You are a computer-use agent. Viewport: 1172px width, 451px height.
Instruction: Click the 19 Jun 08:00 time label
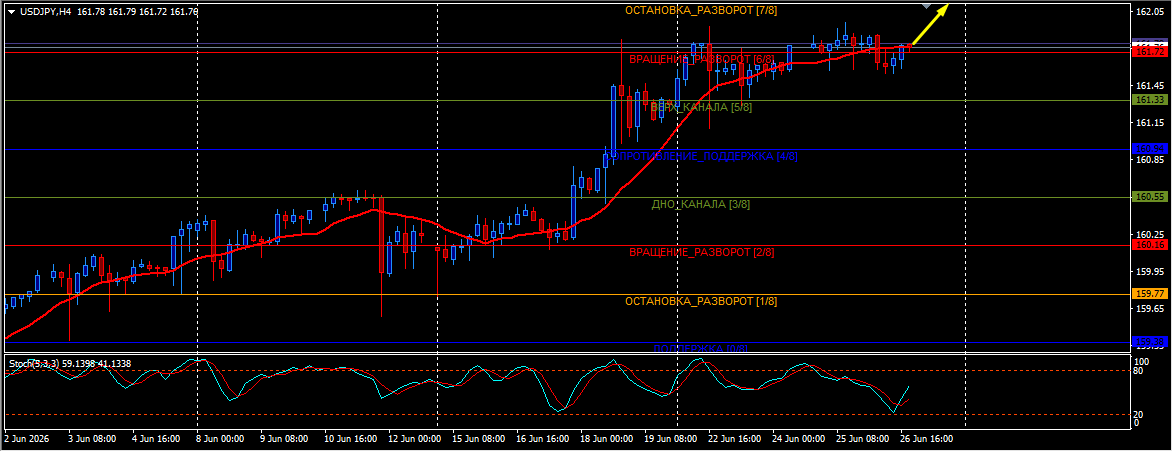(x=671, y=439)
